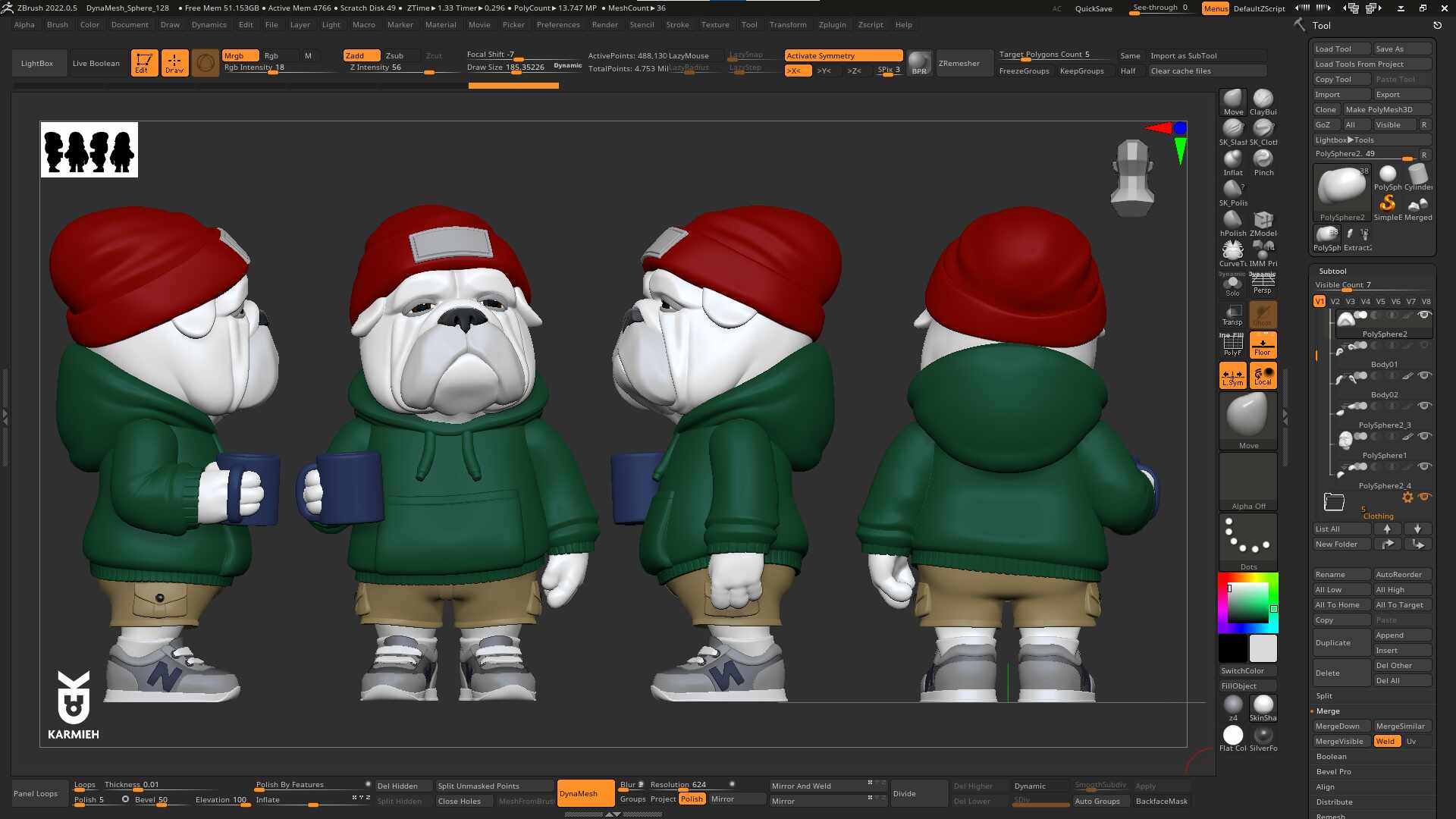Toggle the Floor grid icon
The image size is (1456, 819).
tap(1263, 345)
